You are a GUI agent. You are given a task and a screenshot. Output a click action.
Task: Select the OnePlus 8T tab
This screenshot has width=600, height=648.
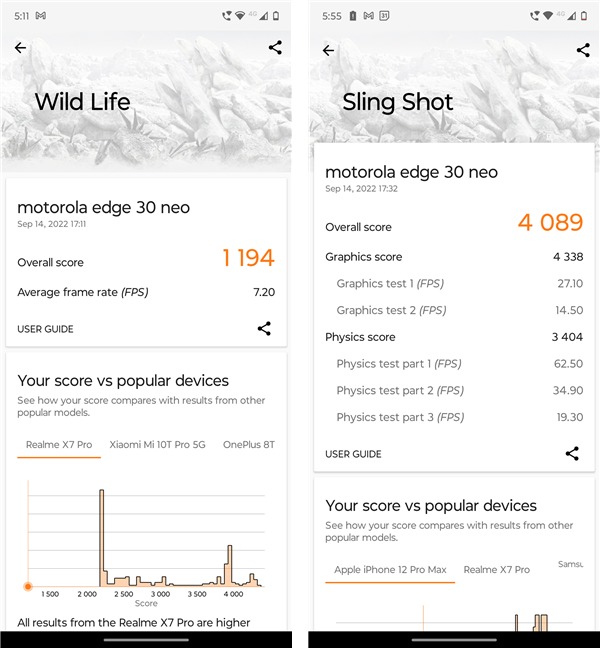(248, 444)
